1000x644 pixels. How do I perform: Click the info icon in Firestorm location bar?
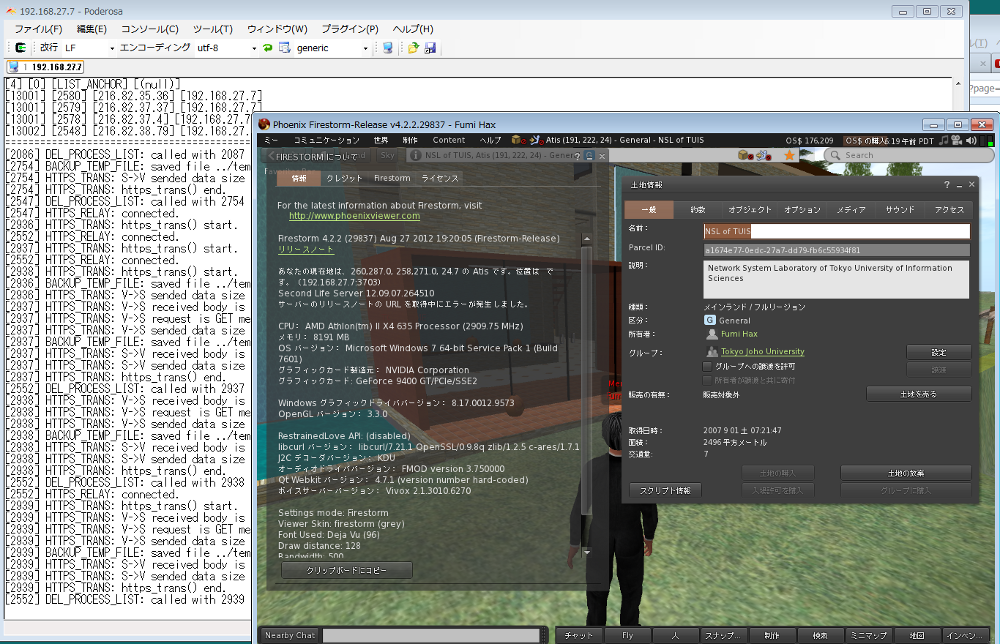415,155
